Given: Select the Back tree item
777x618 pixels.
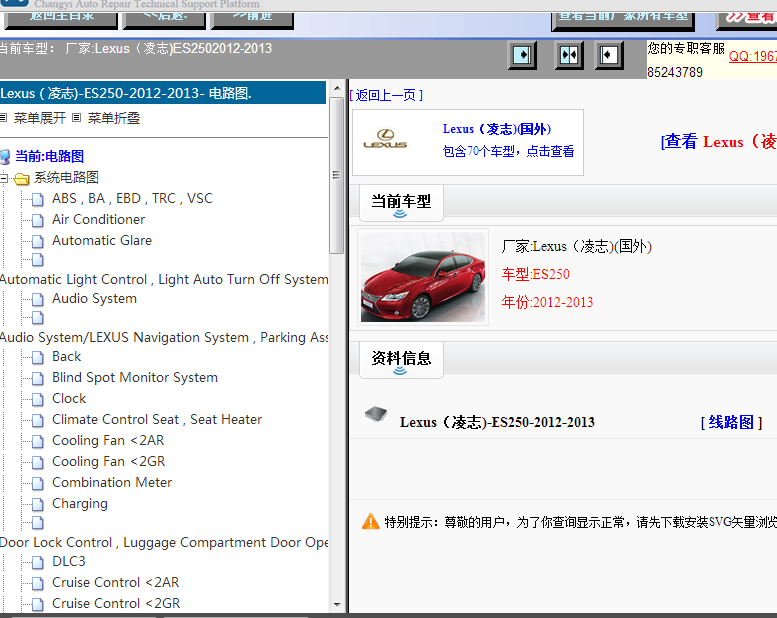Looking at the screenshot, I should (x=66, y=357).
